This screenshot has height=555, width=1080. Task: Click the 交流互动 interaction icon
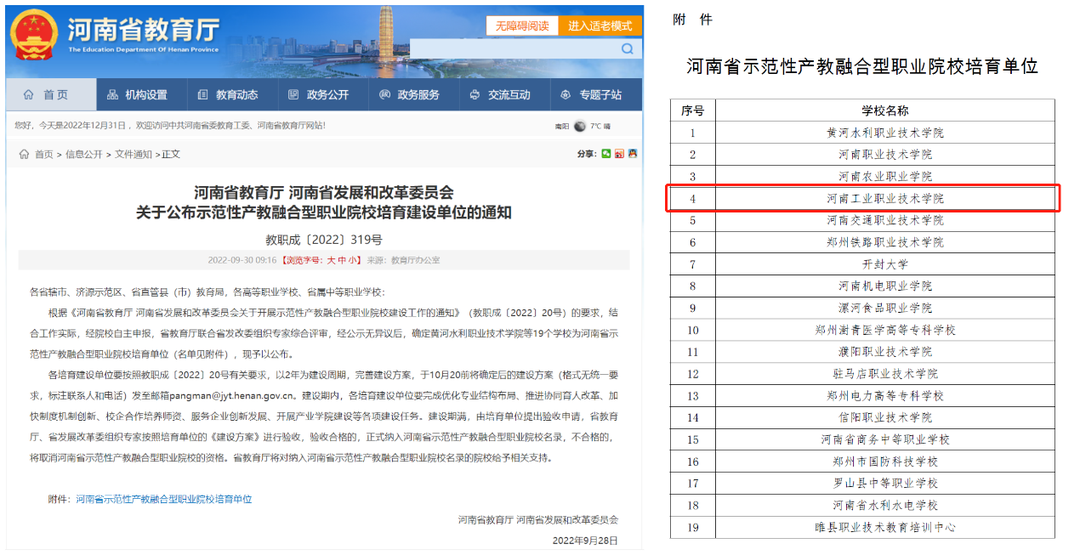pyautogui.click(x=475, y=94)
